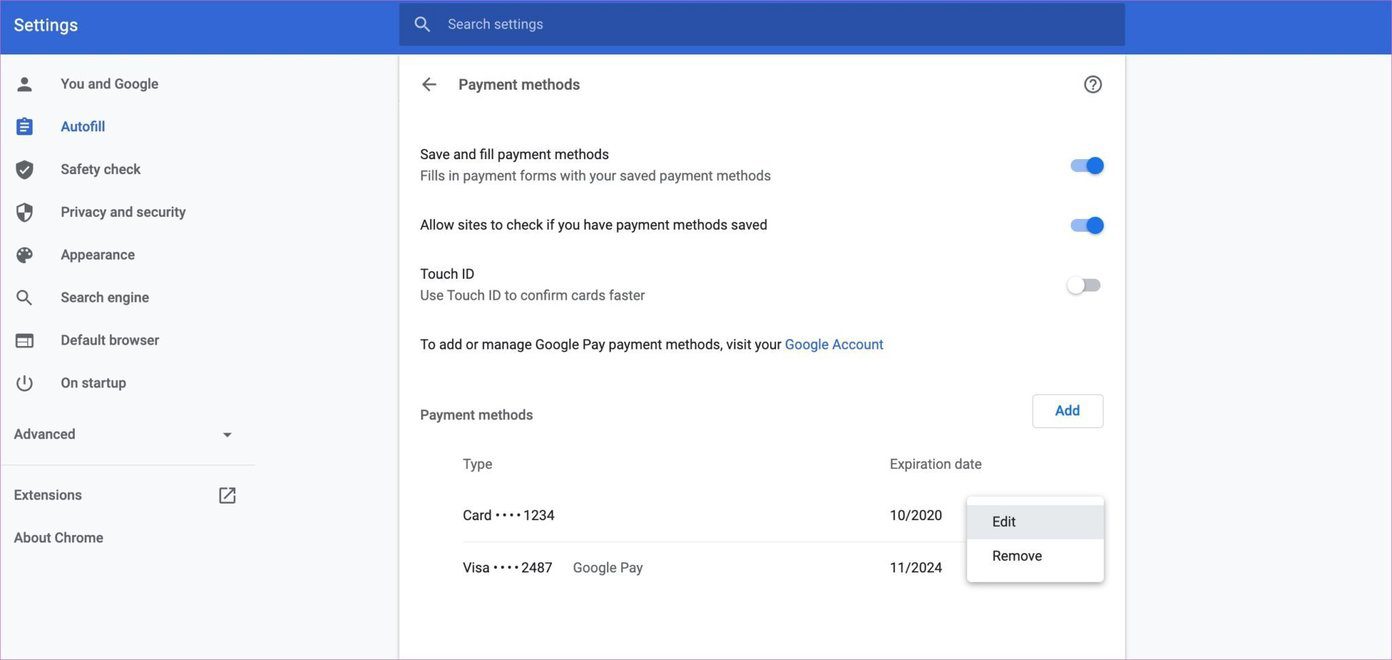
Task: Click the person icon for You and Google
Action: [x=24, y=84]
